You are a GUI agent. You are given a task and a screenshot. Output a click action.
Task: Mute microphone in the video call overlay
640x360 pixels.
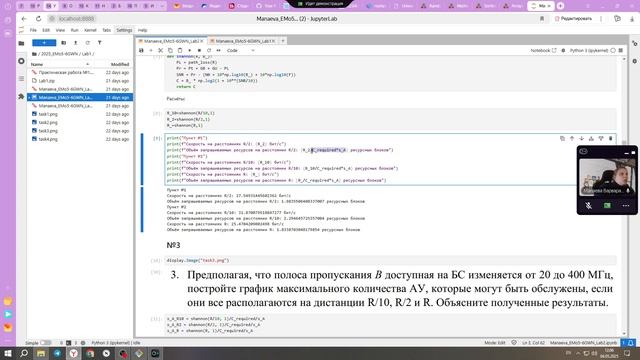click(x=589, y=206)
